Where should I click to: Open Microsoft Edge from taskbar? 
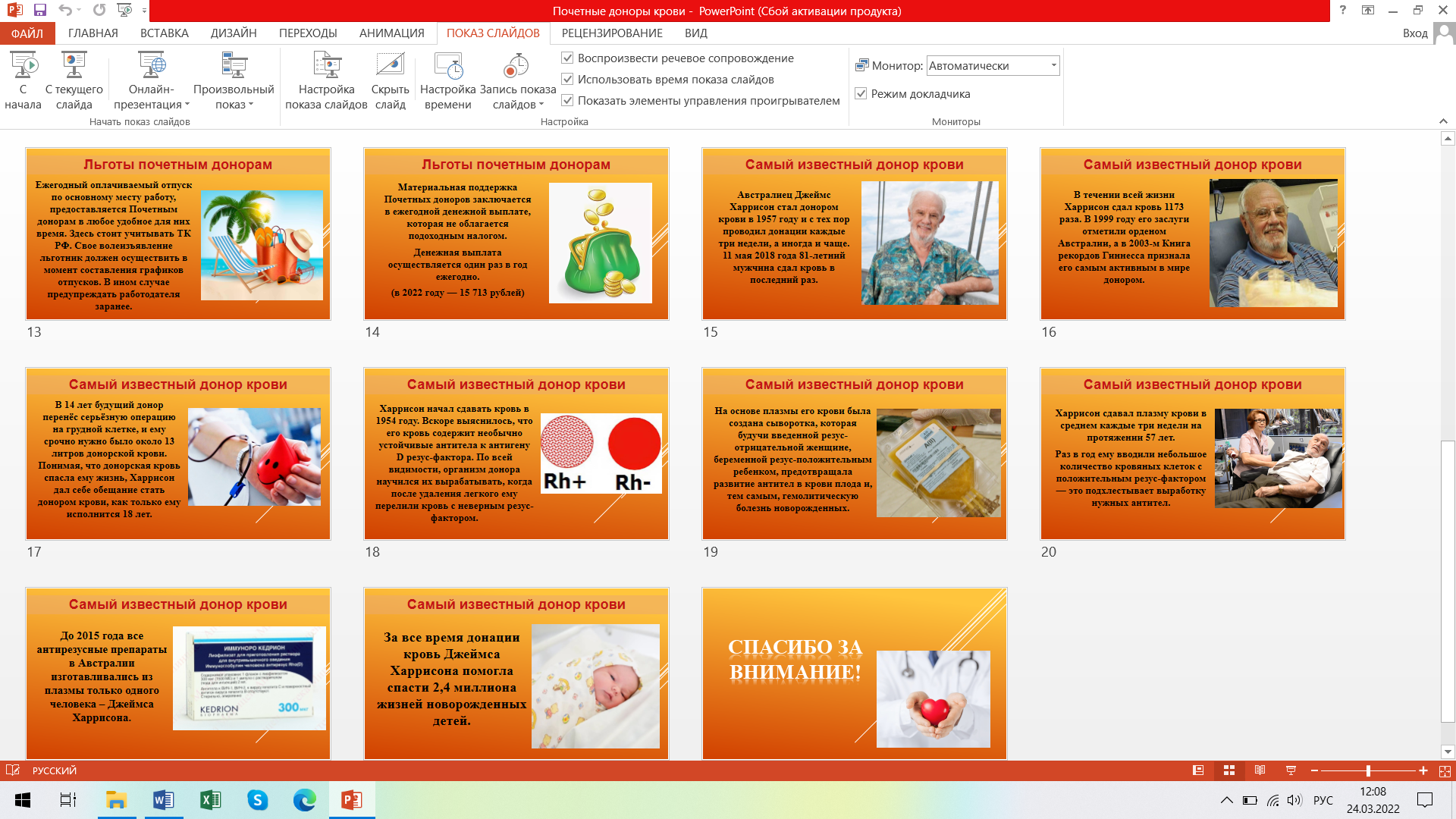305,800
